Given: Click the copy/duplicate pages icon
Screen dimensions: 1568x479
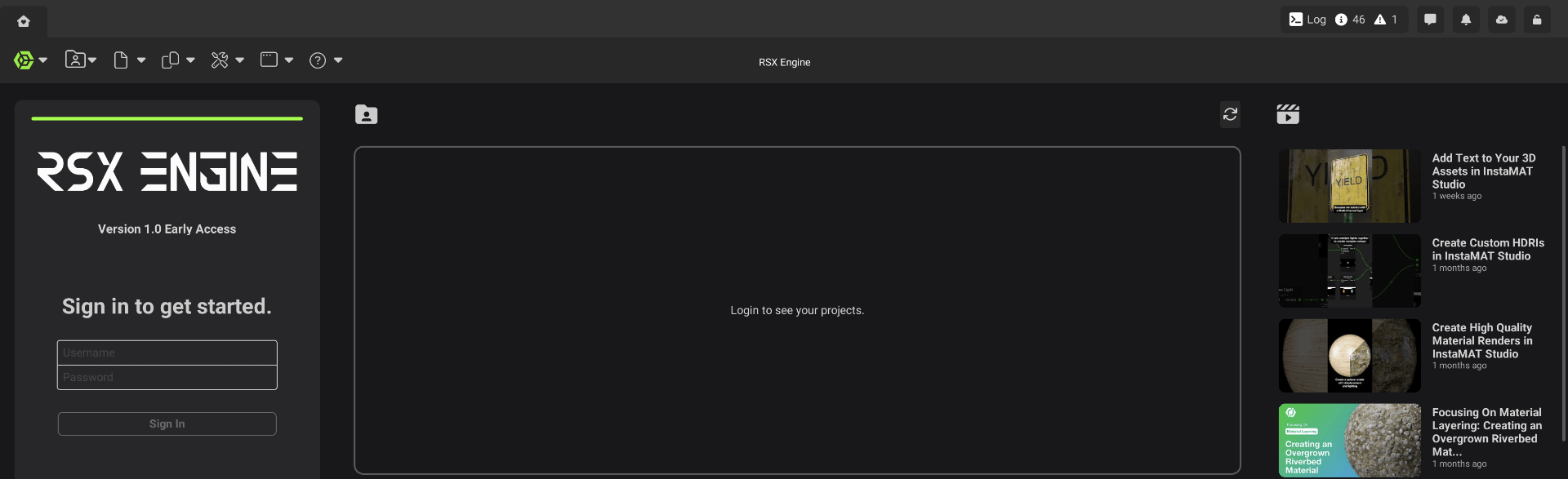Looking at the screenshot, I should point(170,60).
